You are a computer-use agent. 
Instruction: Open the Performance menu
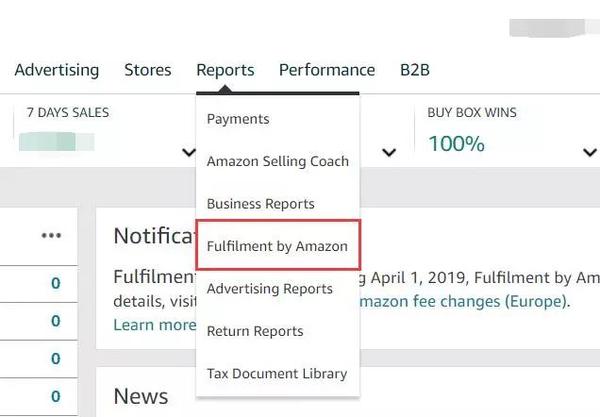pos(327,70)
